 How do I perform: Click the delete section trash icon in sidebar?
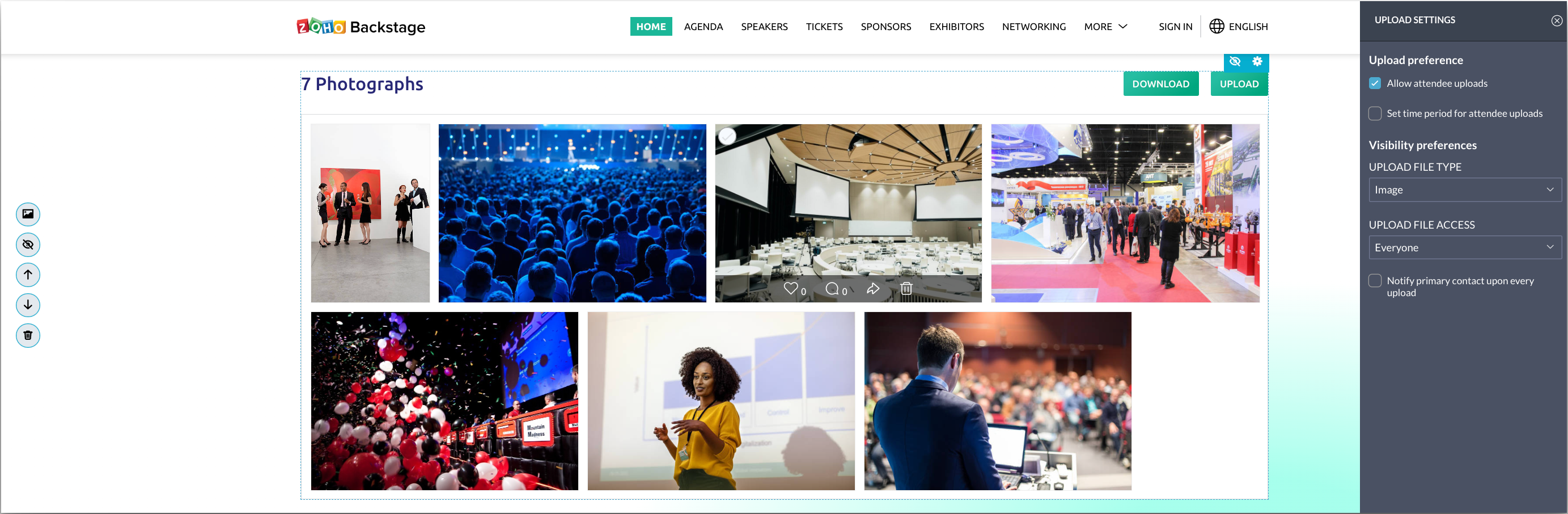pos(28,335)
